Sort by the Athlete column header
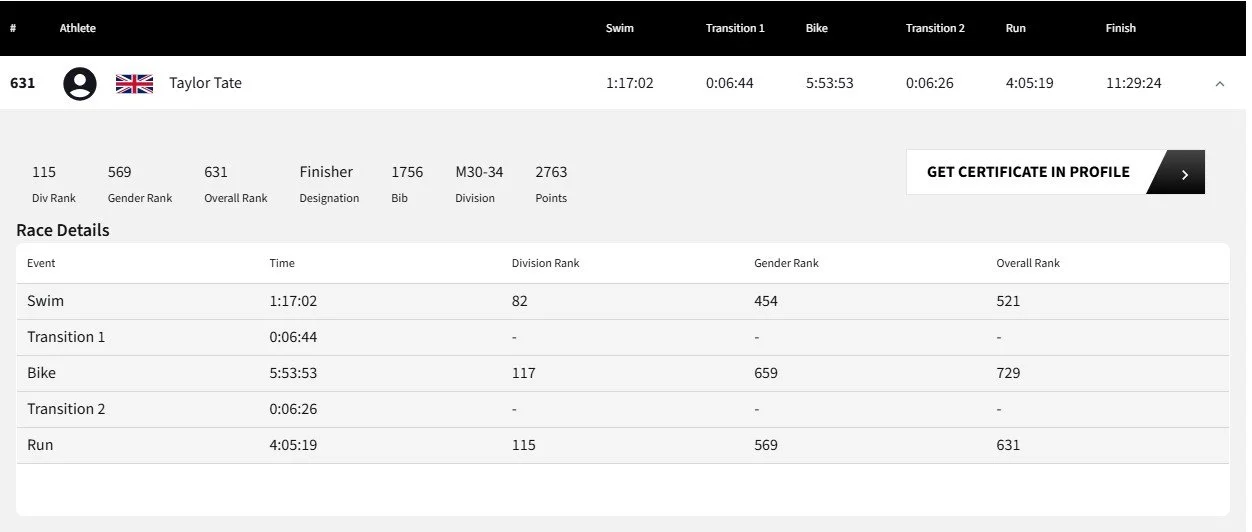Screen dimensions: 1252x532 click(78, 28)
